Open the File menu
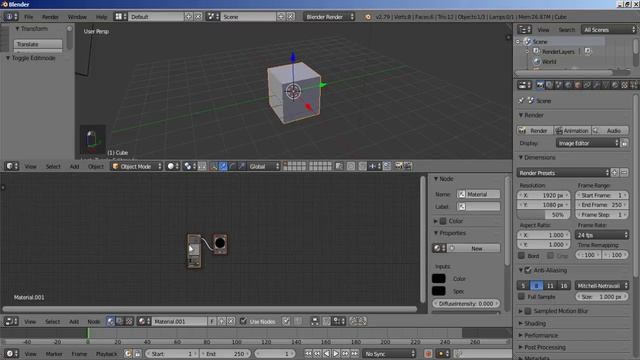The width and height of the screenshot is (640, 360). pyautogui.click(x=29, y=17)
